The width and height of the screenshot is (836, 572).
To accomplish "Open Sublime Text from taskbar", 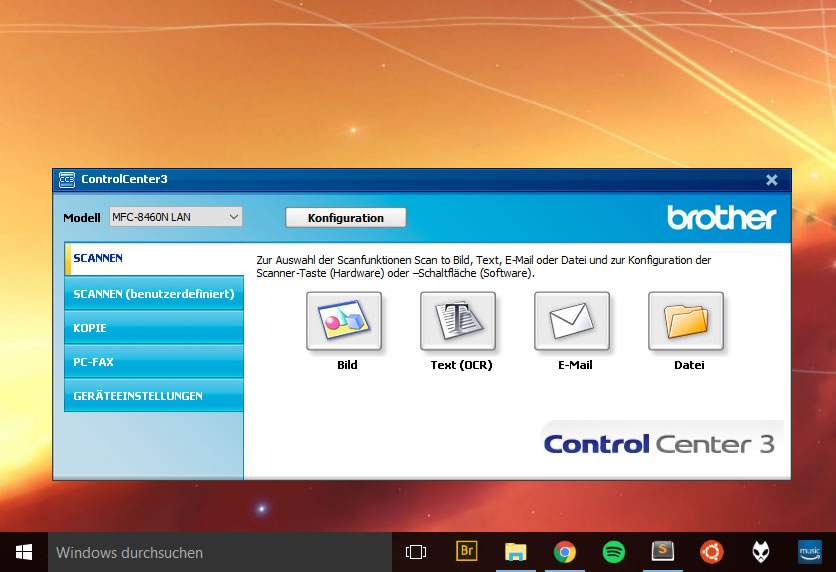I will tap(663, 551).
